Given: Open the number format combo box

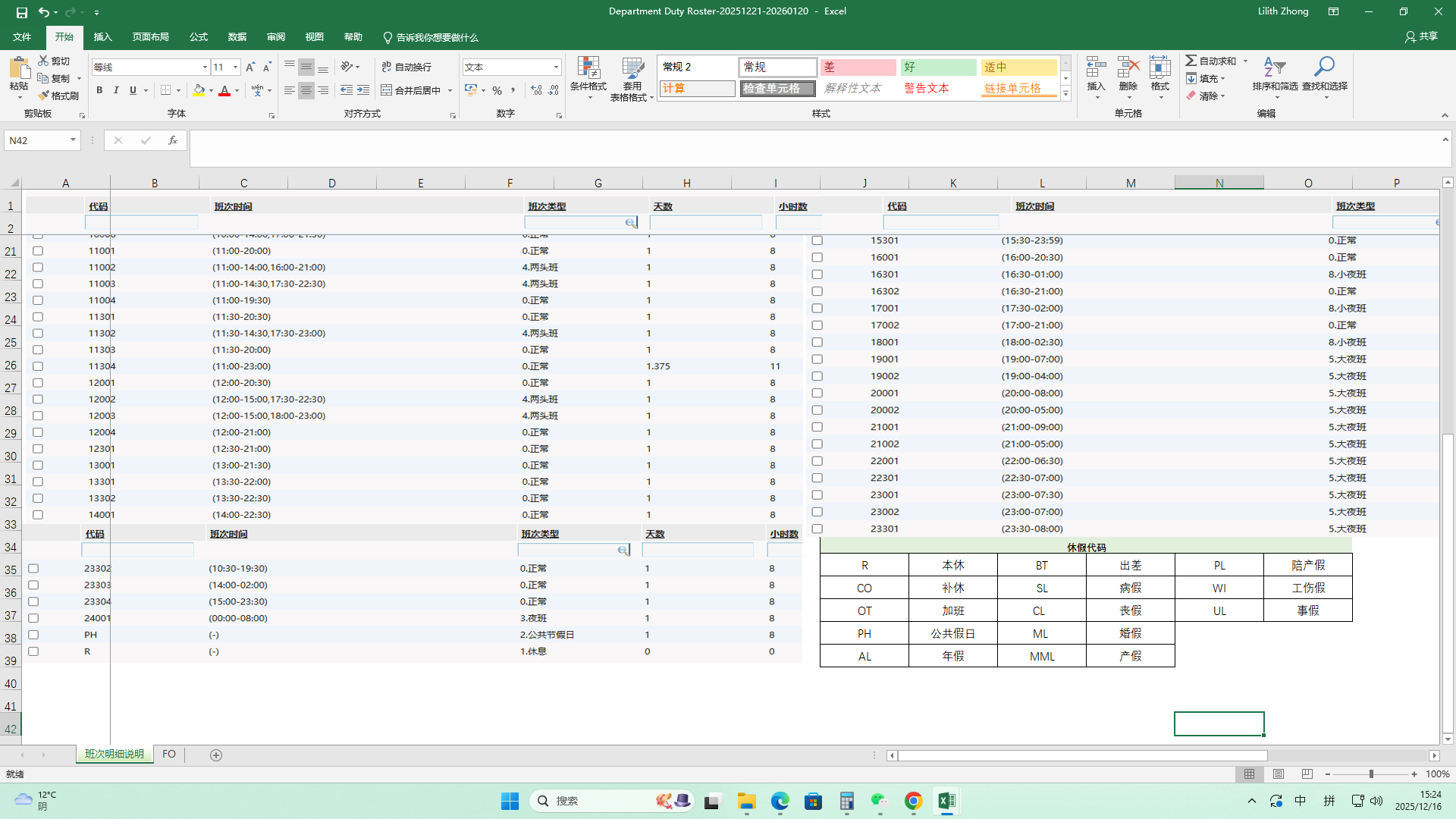Looking at the screenshot, I should coord(556,67).
